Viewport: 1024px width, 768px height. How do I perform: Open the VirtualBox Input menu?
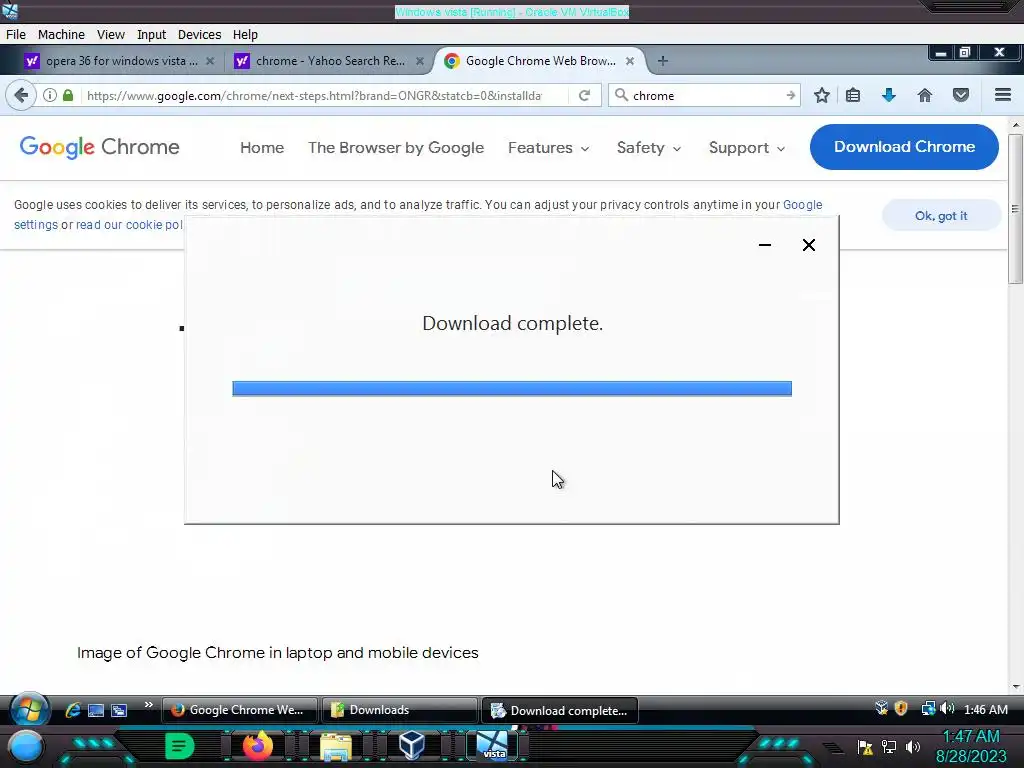click(x=152, y=35)
